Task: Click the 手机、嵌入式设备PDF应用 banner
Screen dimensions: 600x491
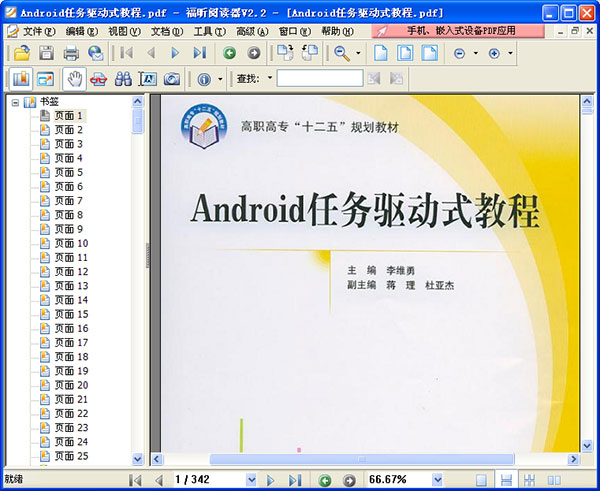Action: (x=458, y=31)
